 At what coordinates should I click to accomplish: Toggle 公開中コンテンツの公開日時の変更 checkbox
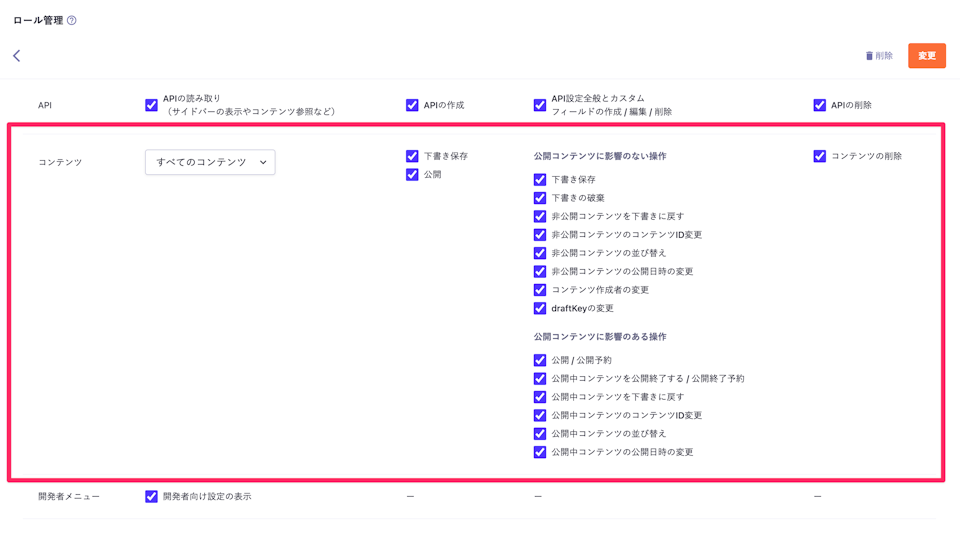[x=540, y=452]
